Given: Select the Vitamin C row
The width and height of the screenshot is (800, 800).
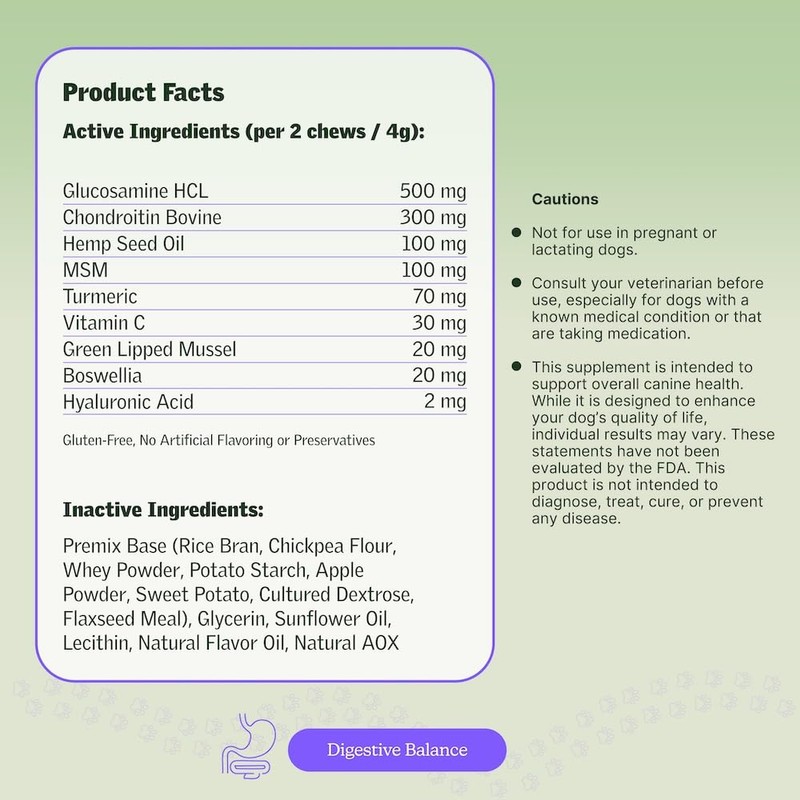Looking at the screenshot, I should pos(264,323).
